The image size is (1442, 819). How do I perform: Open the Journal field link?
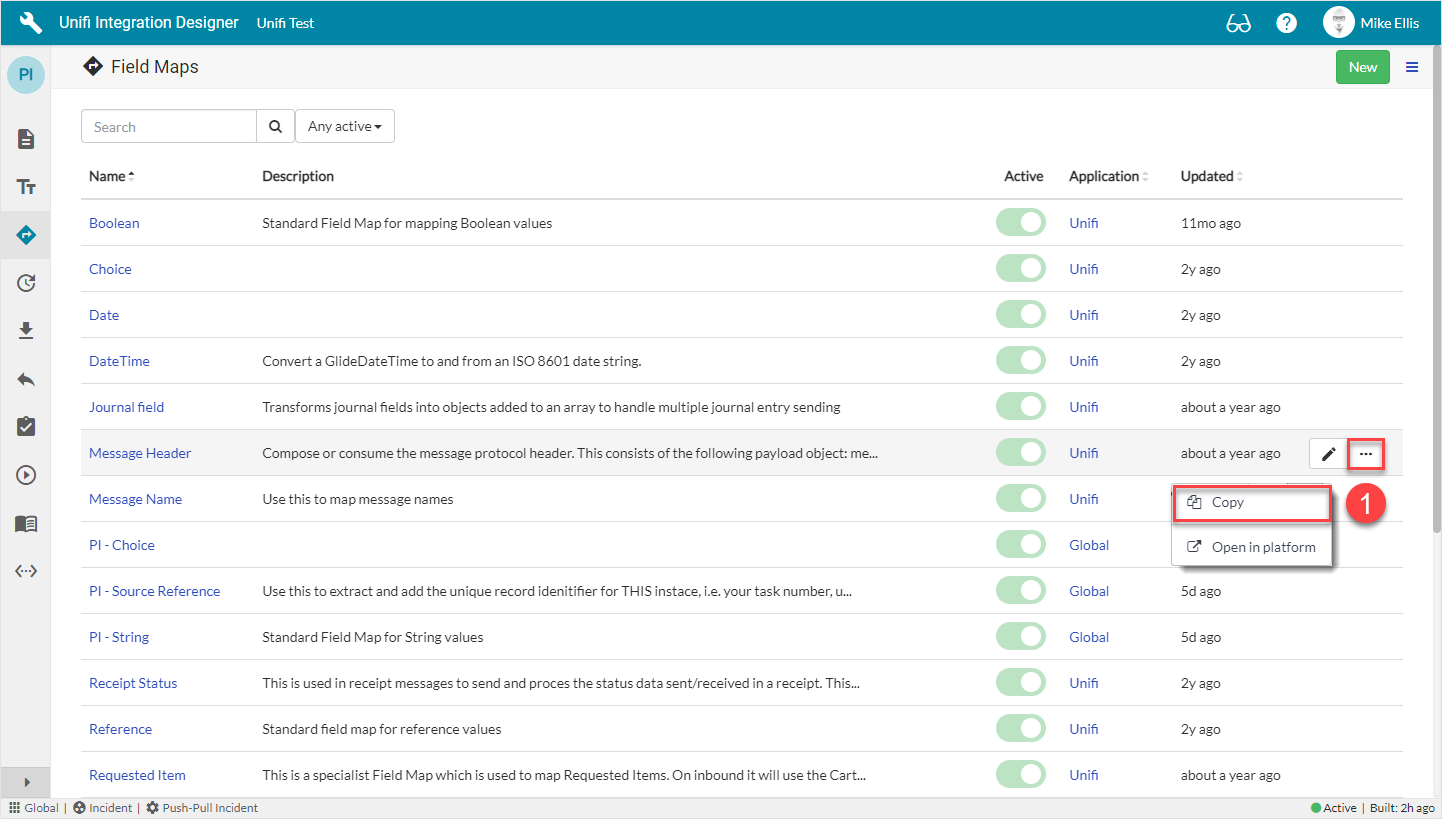[126, 407]
